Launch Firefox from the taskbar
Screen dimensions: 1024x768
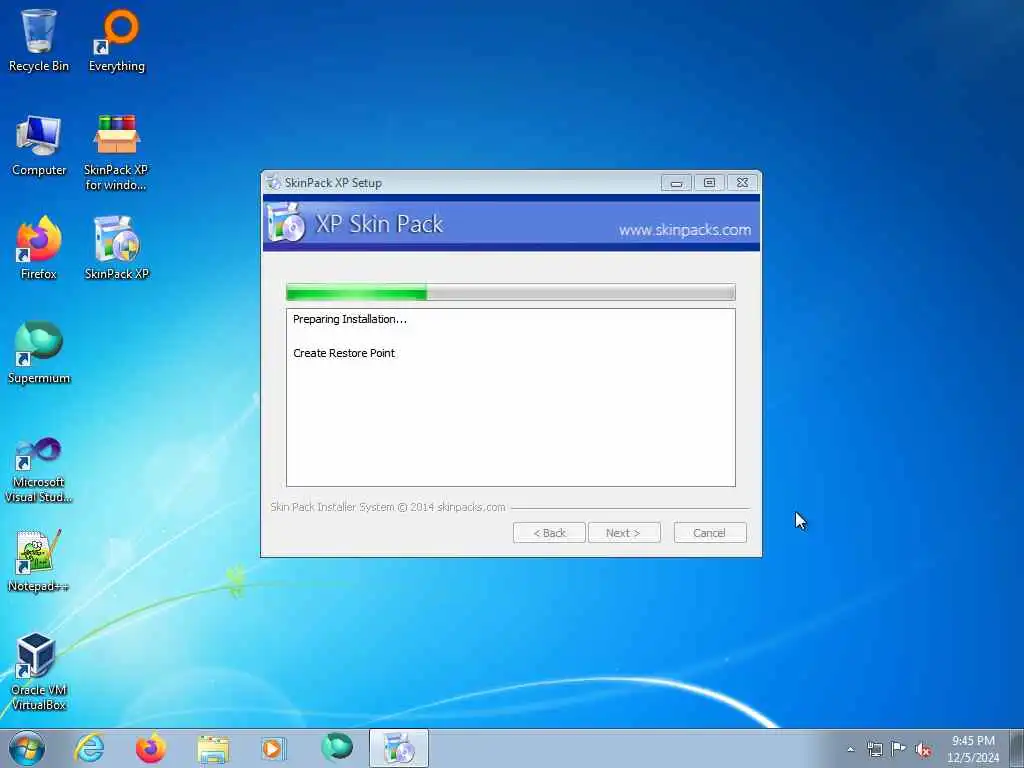tap(151, 748)
